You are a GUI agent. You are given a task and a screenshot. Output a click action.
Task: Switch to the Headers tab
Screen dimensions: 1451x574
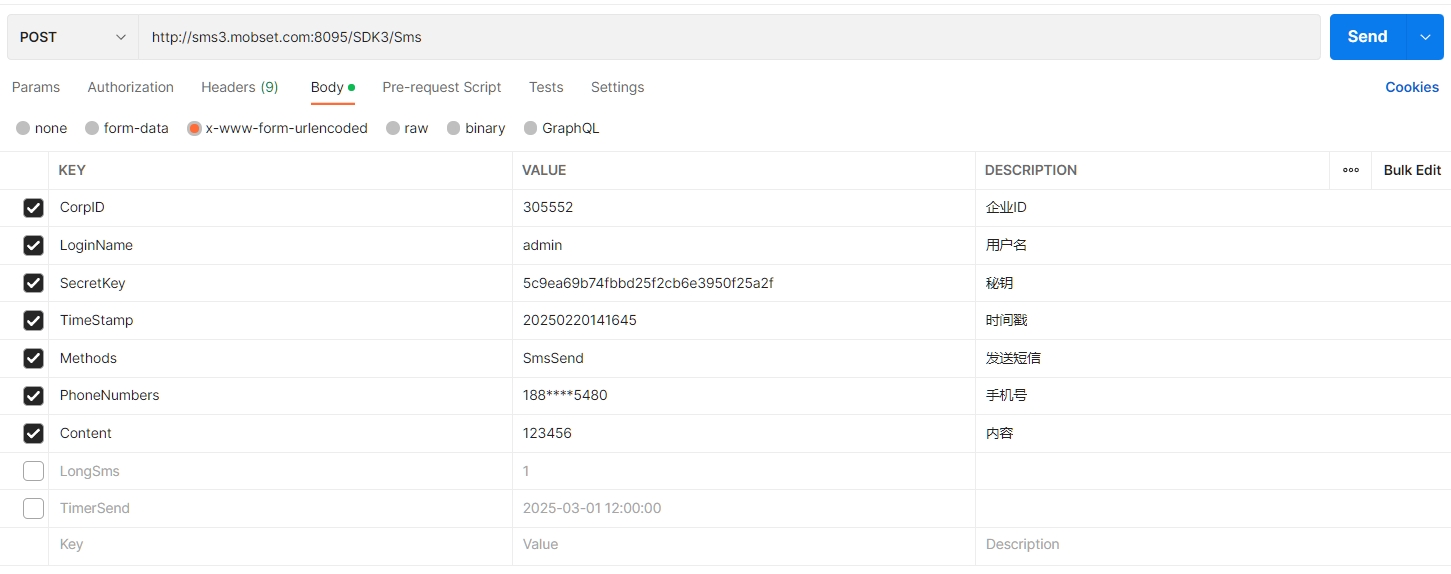(x=239, y=87)
